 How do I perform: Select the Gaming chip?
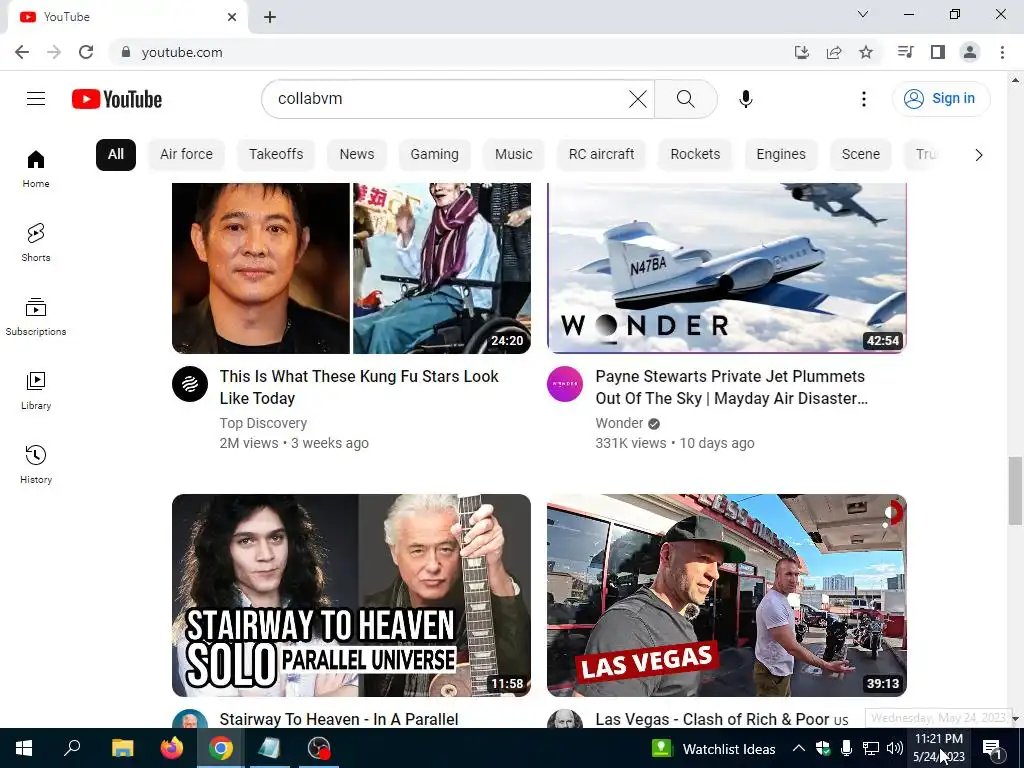(x=434, y=155)
